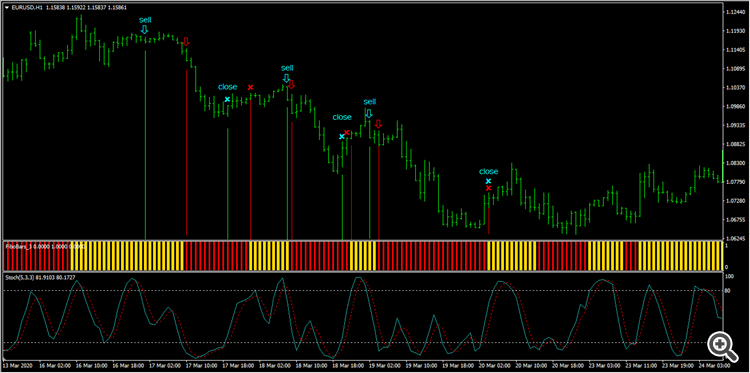Click the second text label reading sell
The image size is (750, 373).
point(287,68)
